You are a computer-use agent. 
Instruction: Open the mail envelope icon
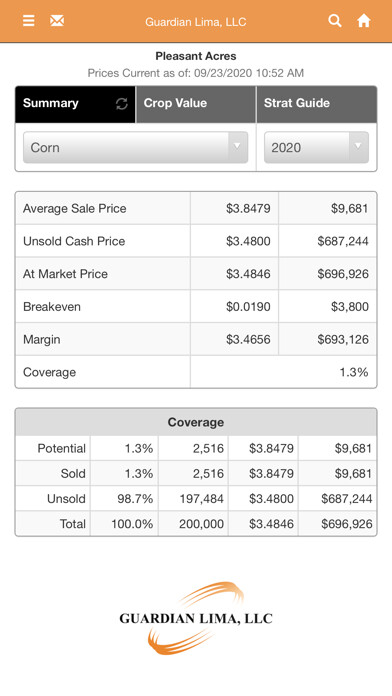[57, 20]
